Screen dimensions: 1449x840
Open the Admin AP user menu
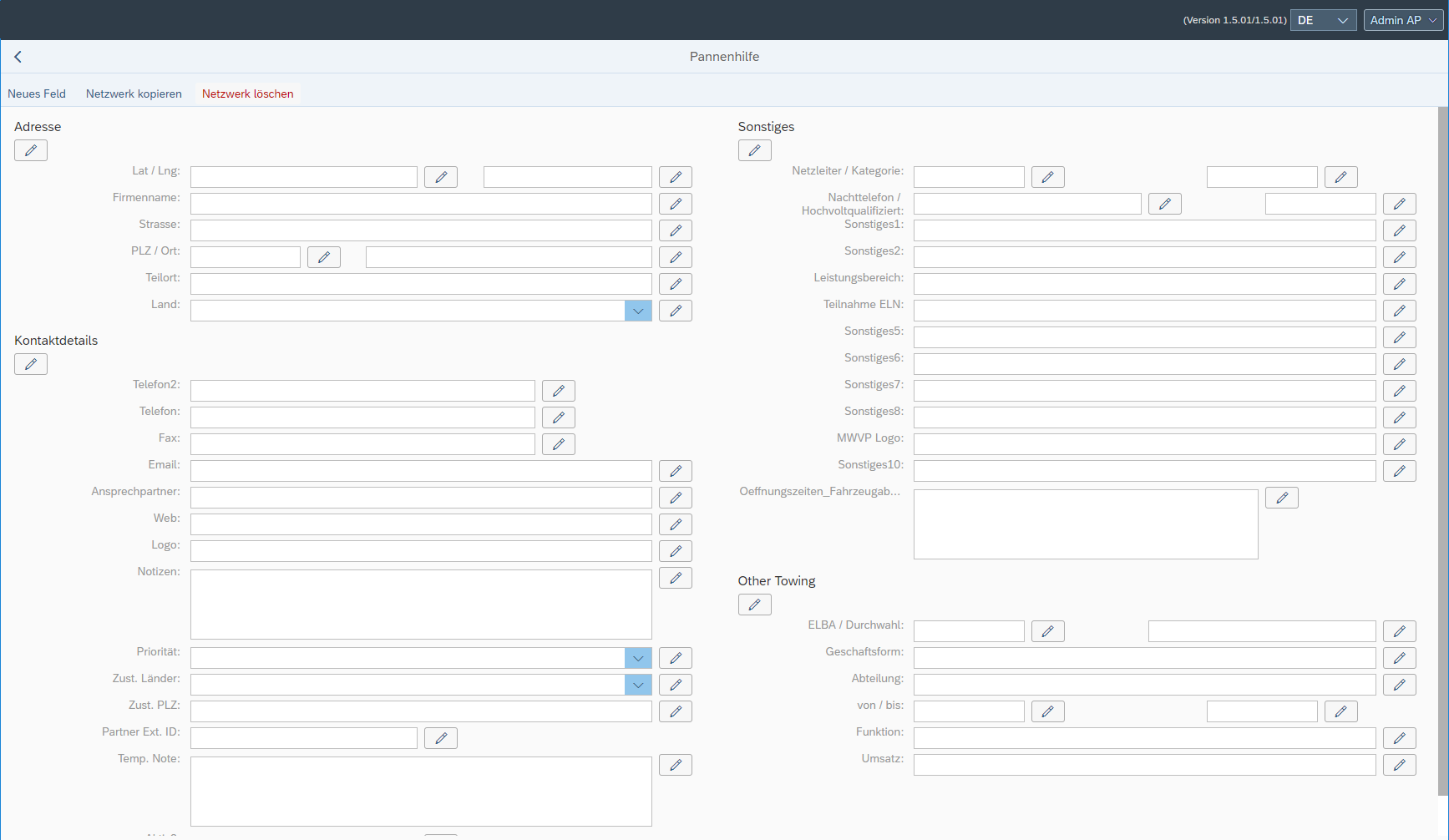pos(1402,19)
